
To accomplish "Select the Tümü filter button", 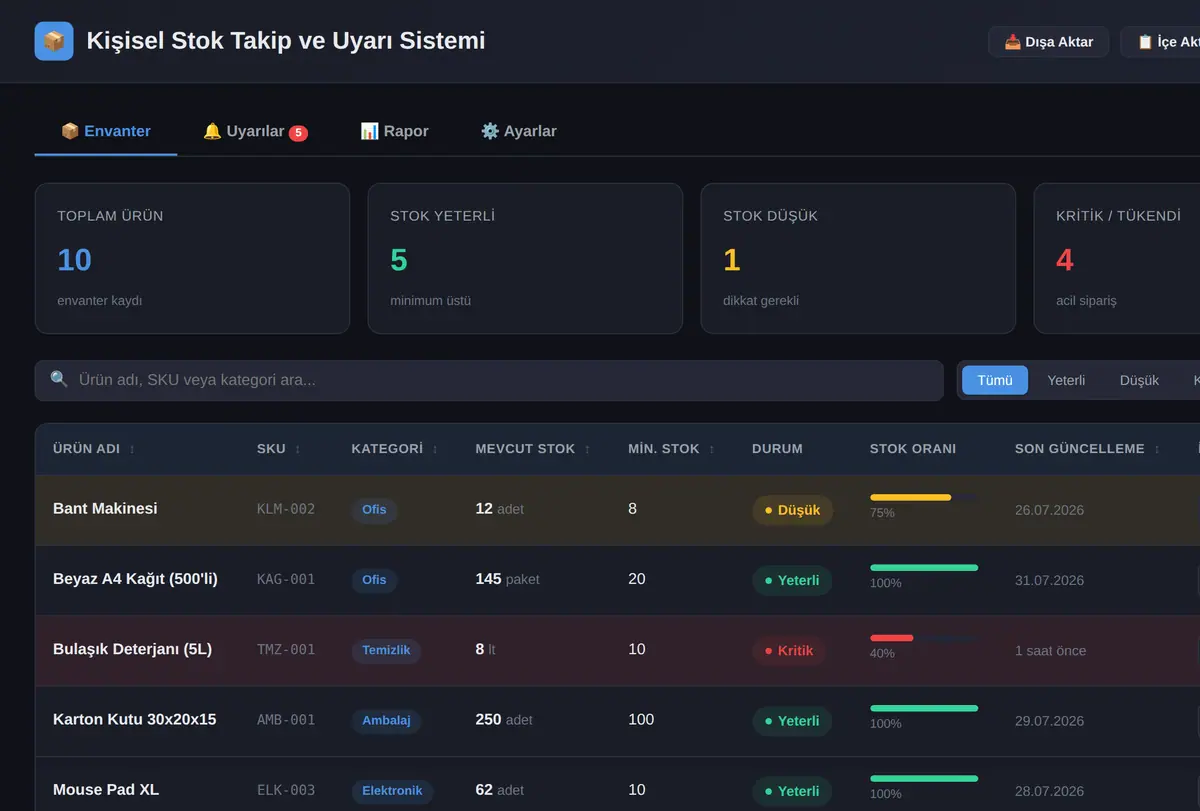I will (995, 380).
